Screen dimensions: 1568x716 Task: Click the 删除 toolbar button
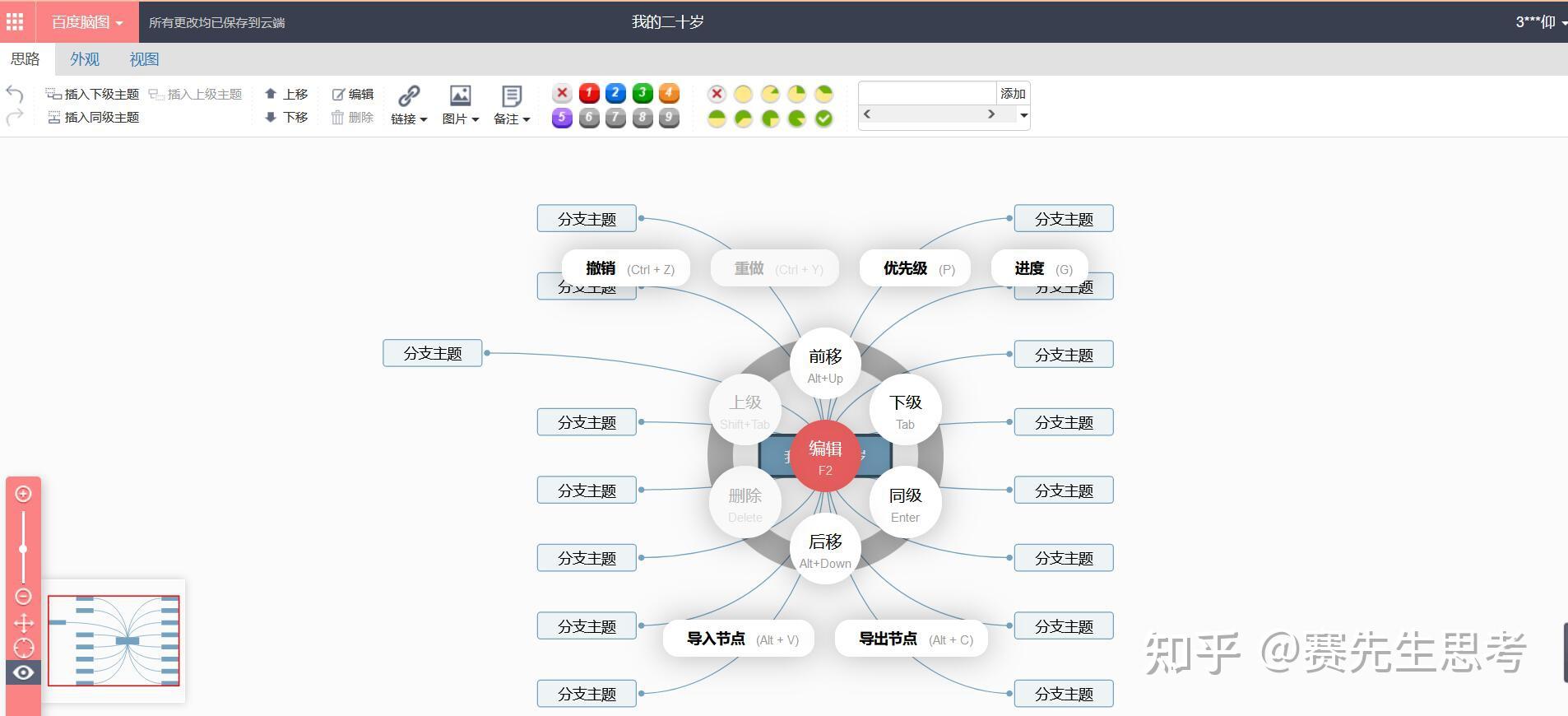tap(352, 118)
